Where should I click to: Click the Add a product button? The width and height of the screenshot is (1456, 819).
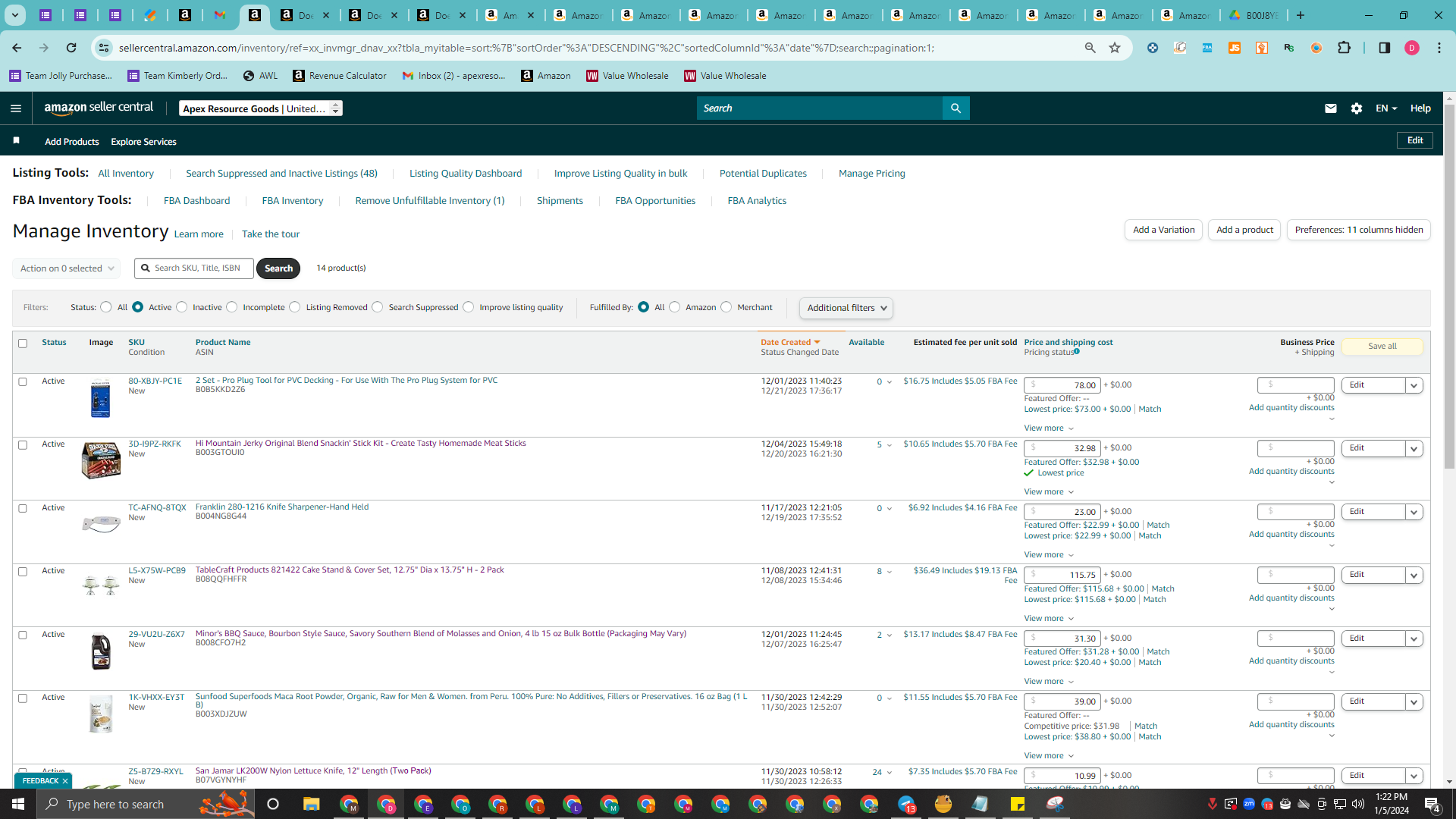pyautogui.click(x=1244, y=230)
